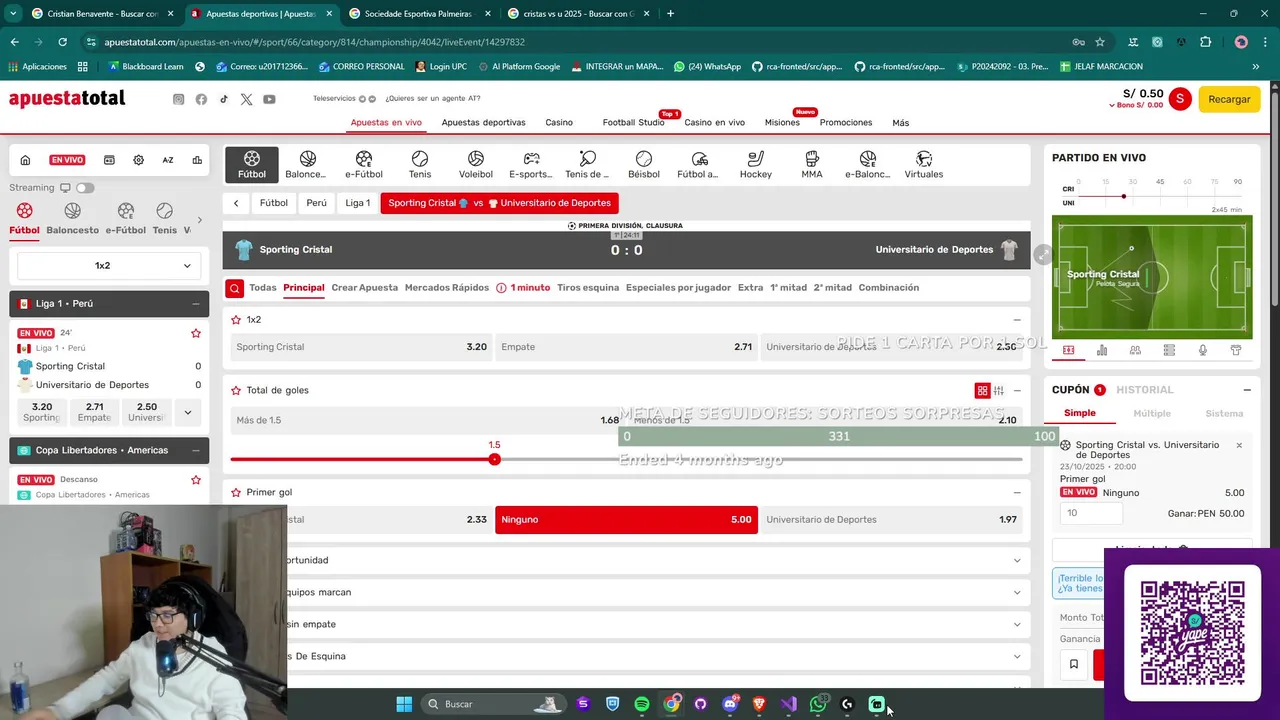The image size is (1280, 720).
Task: Select E-sports sport tile
Action: click(531, 165)
